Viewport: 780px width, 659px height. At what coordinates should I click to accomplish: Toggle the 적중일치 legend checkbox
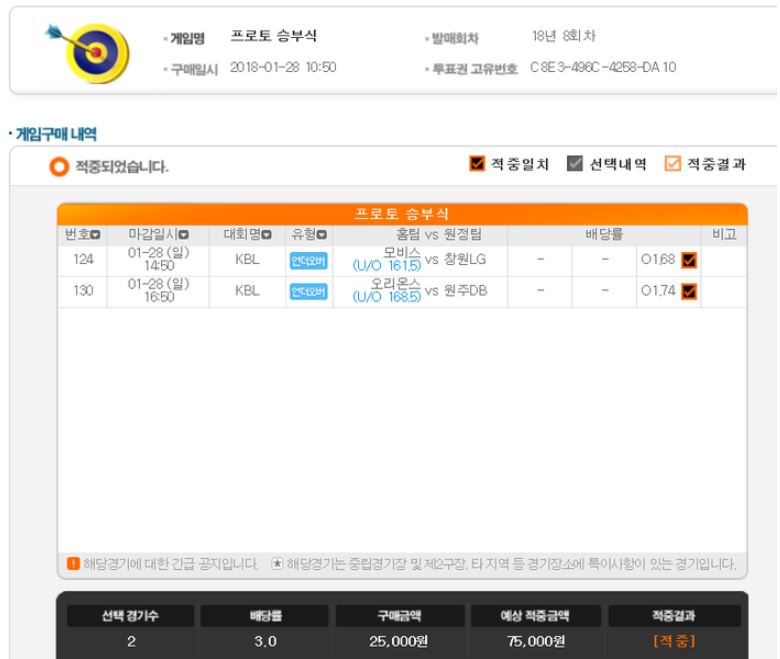coord(477,163)
